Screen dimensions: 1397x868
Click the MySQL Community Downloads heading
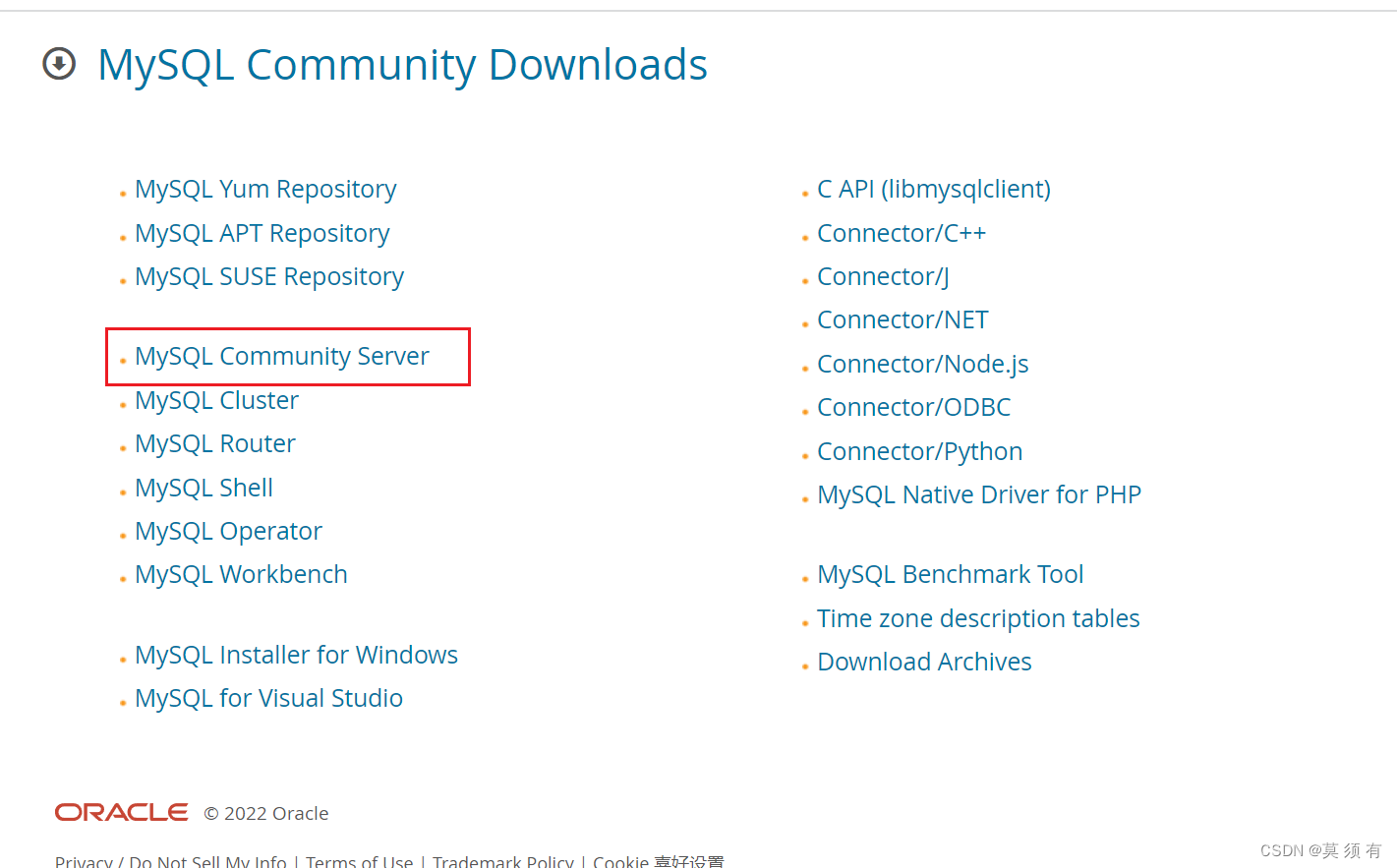click(x=402, y=65)
